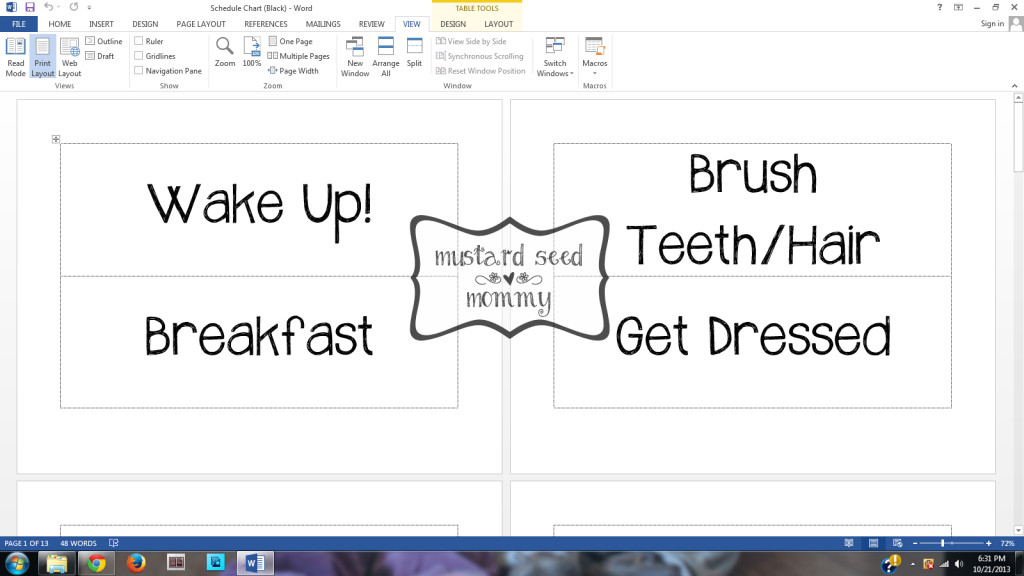Image resolution: width=1024 pixels, height=576 pixels.
Task: Select Print Layout icon in status bar
Action: [873, 543]
